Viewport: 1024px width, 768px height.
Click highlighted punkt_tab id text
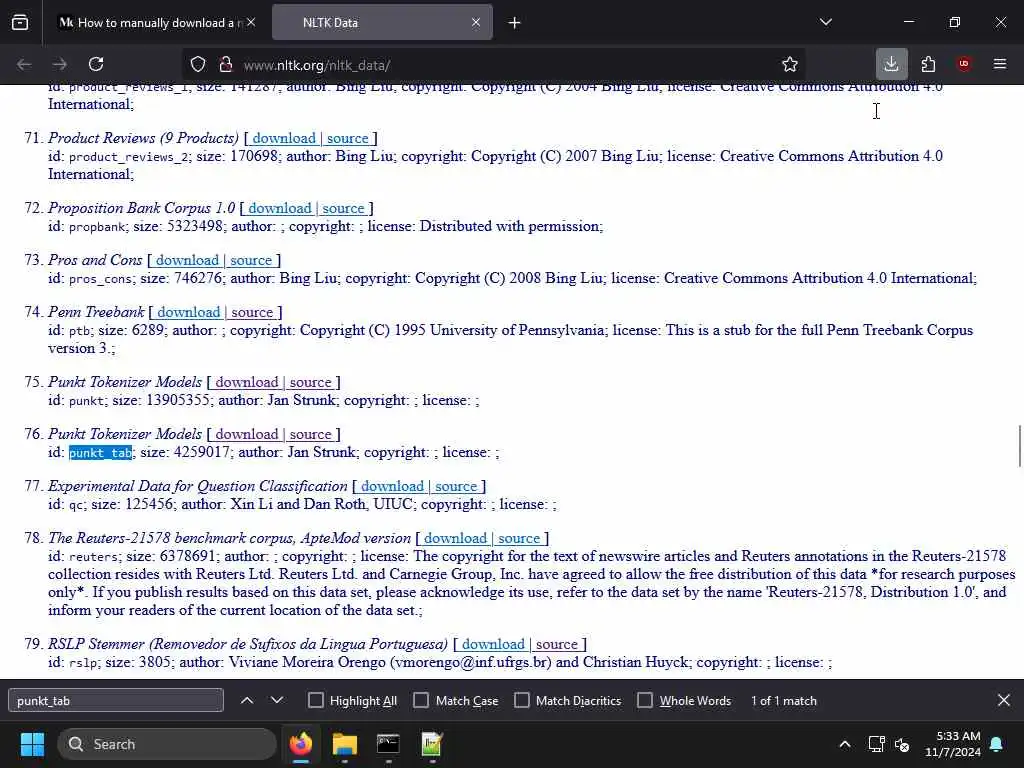point(101,453)
